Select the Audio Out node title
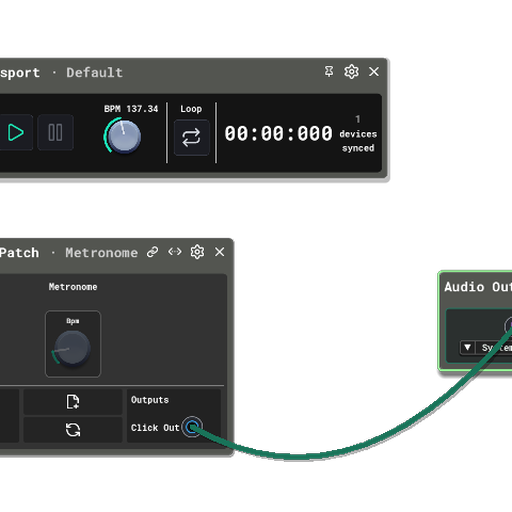Image resolution: width=512 pixels, height=512 pixels. pos(478,287)
